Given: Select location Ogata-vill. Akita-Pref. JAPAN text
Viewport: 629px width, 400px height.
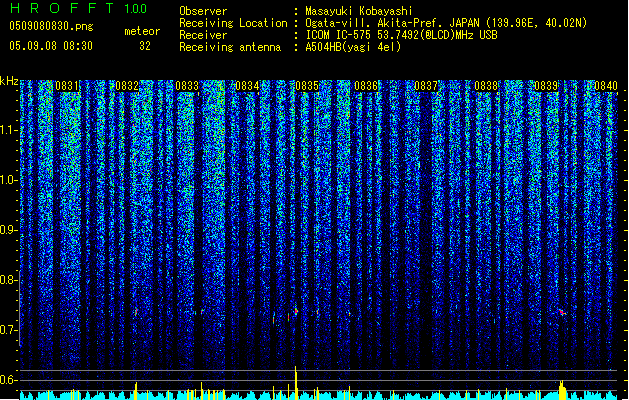Looking at the screenshot, I should pos(392,23).
